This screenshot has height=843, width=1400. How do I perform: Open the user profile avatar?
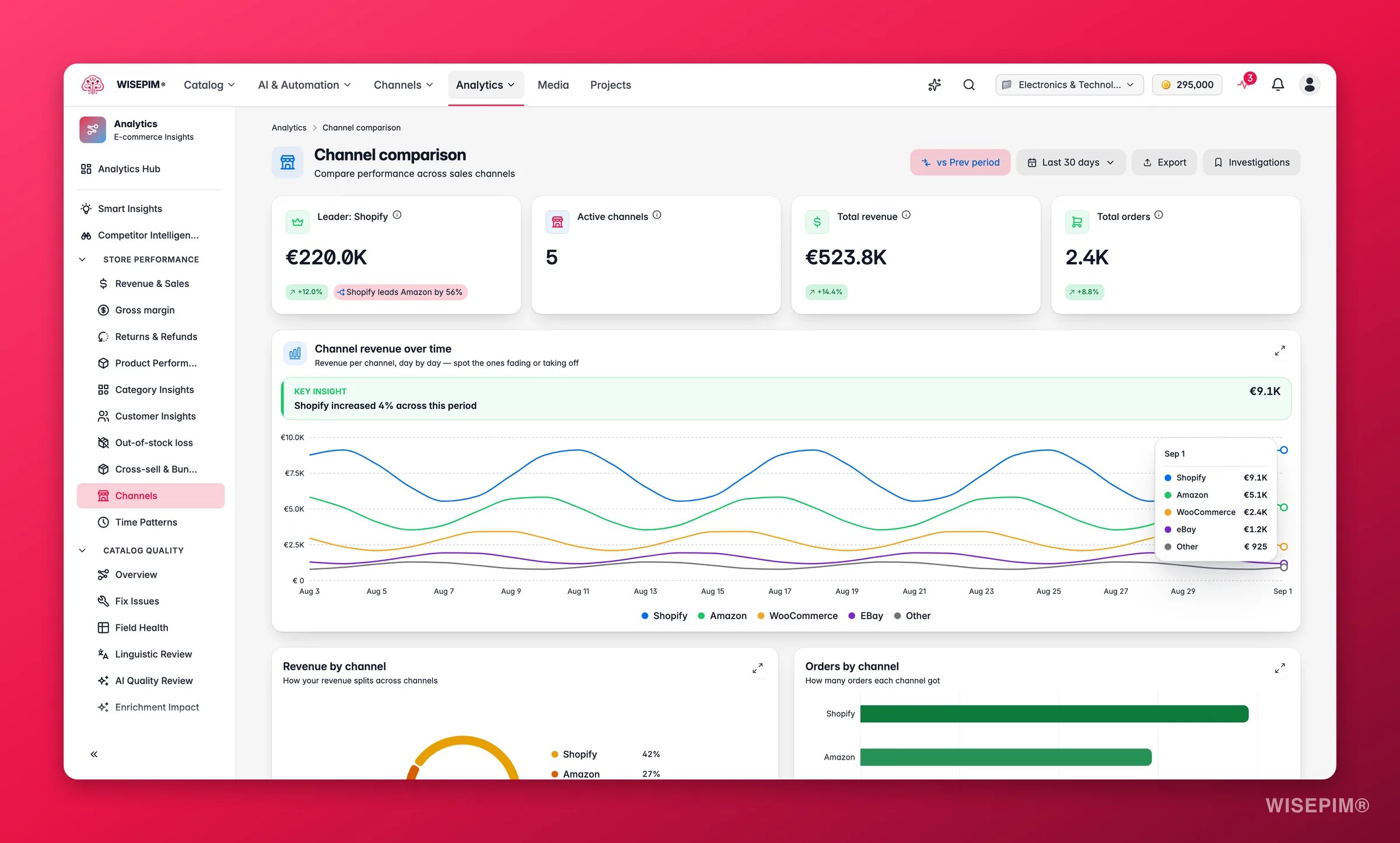click(x=1310, y=85)
